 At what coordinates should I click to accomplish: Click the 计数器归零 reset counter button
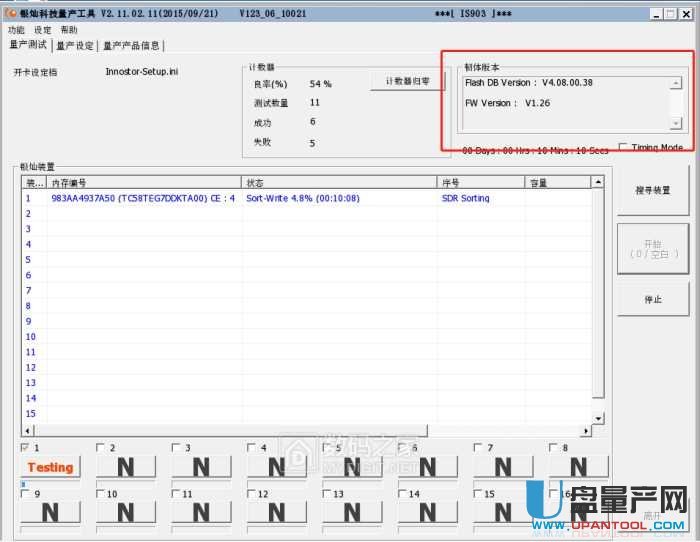407,81
